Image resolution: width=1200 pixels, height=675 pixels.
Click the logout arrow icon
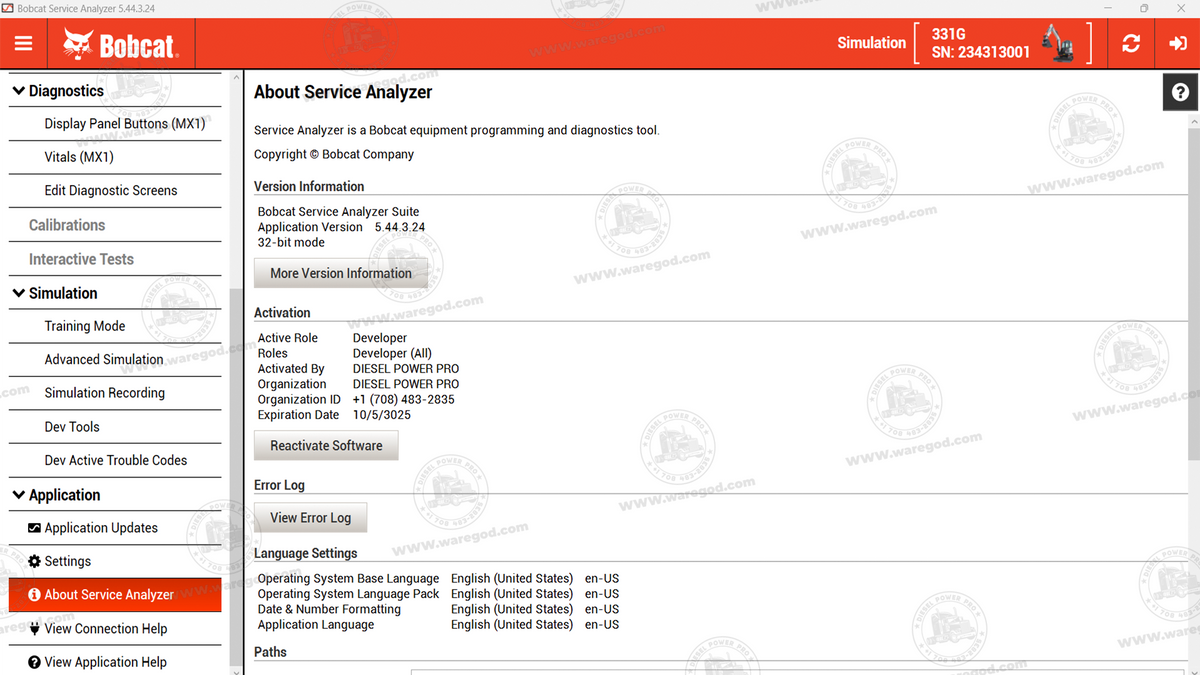[x=1177, y=44]
